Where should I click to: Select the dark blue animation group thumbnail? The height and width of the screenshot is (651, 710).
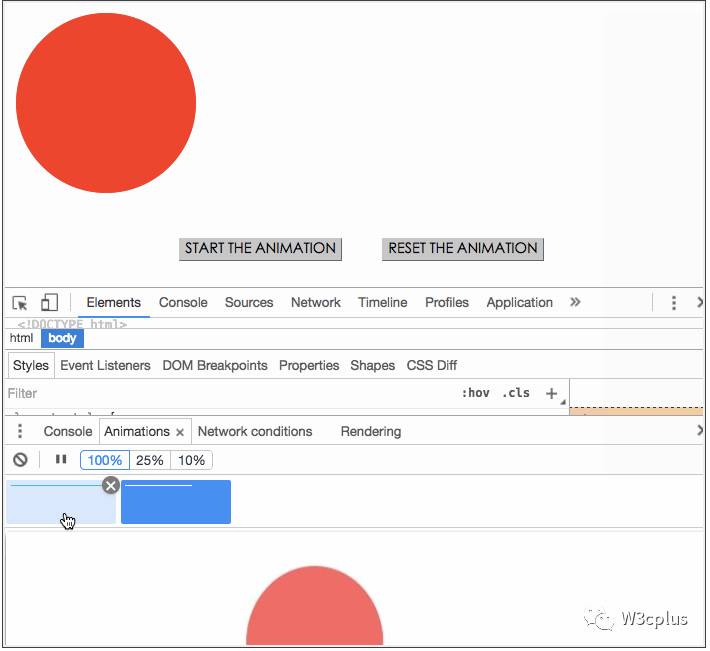point(176,502)
